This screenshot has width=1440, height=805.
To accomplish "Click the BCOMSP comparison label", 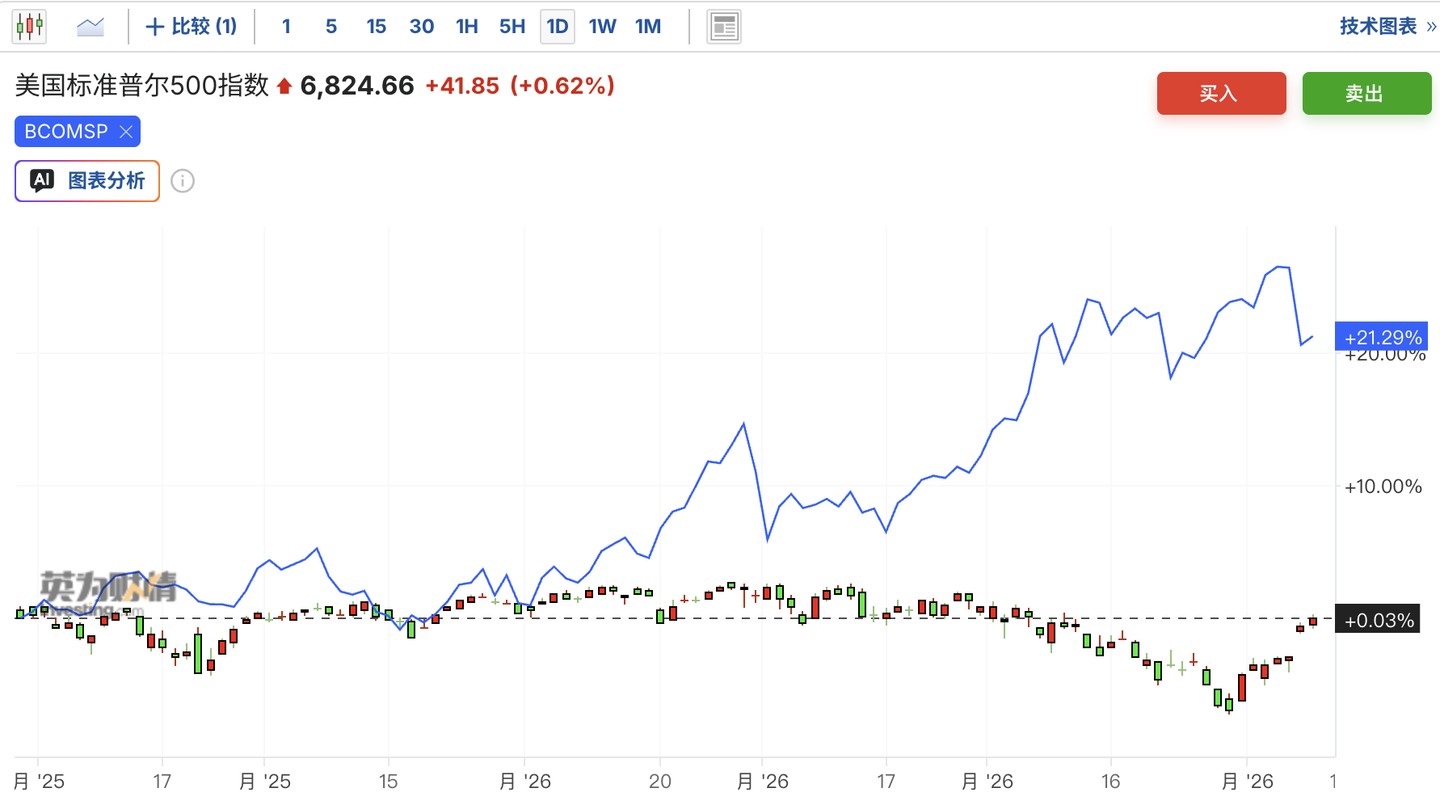I will [x=66, y=131].
